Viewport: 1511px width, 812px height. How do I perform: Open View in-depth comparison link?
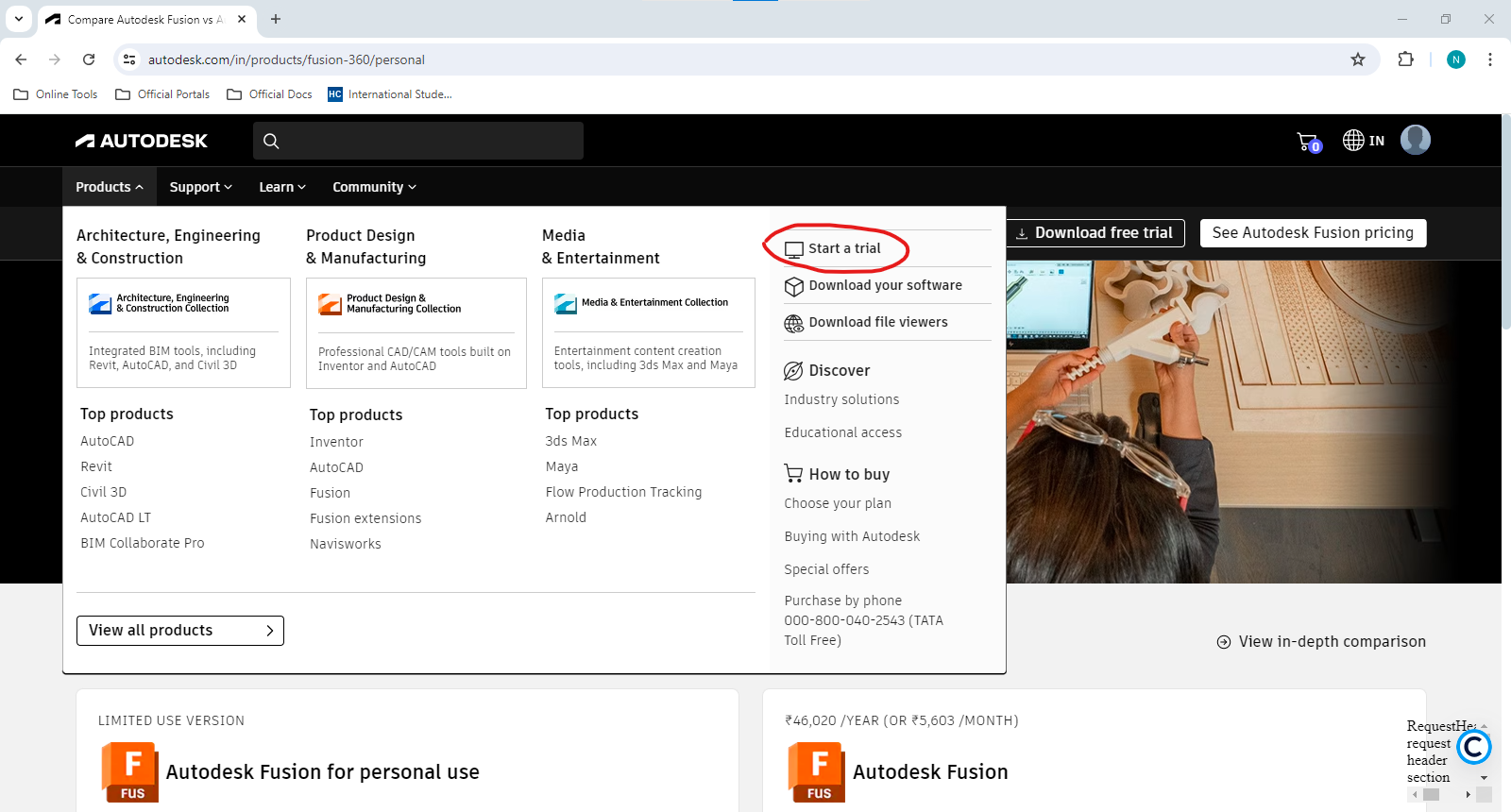[1321, 642]
